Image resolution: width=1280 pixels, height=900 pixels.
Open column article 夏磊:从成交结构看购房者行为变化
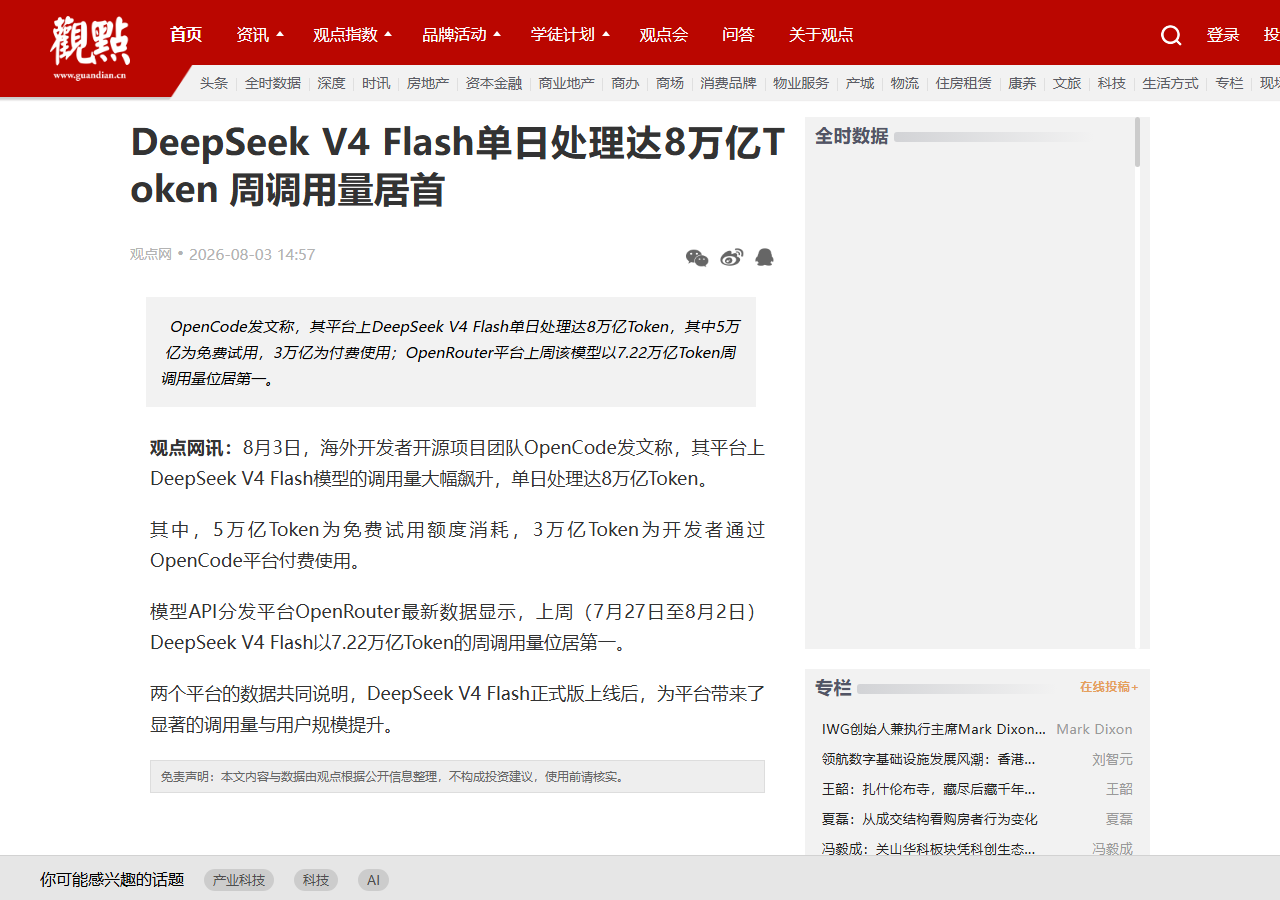coord(930,819)
